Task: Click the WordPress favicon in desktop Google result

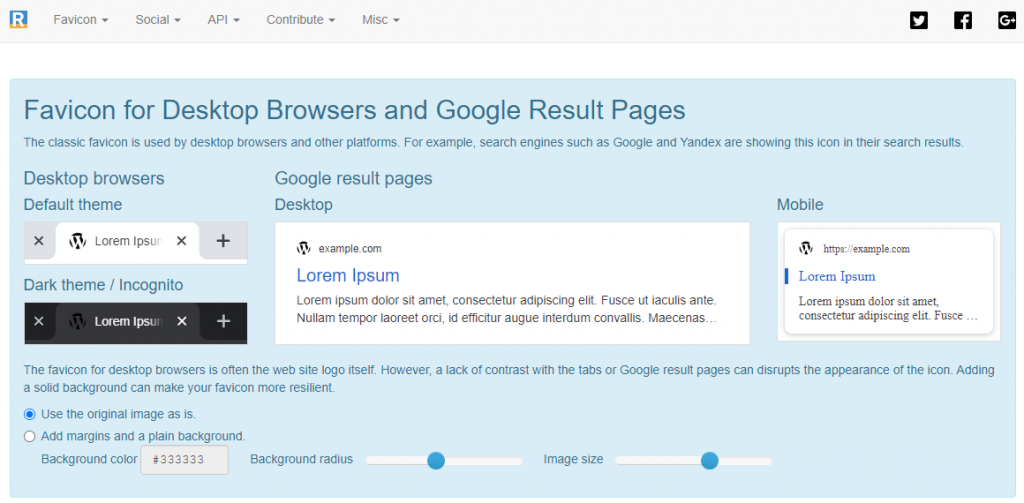Action: [303, 248]
